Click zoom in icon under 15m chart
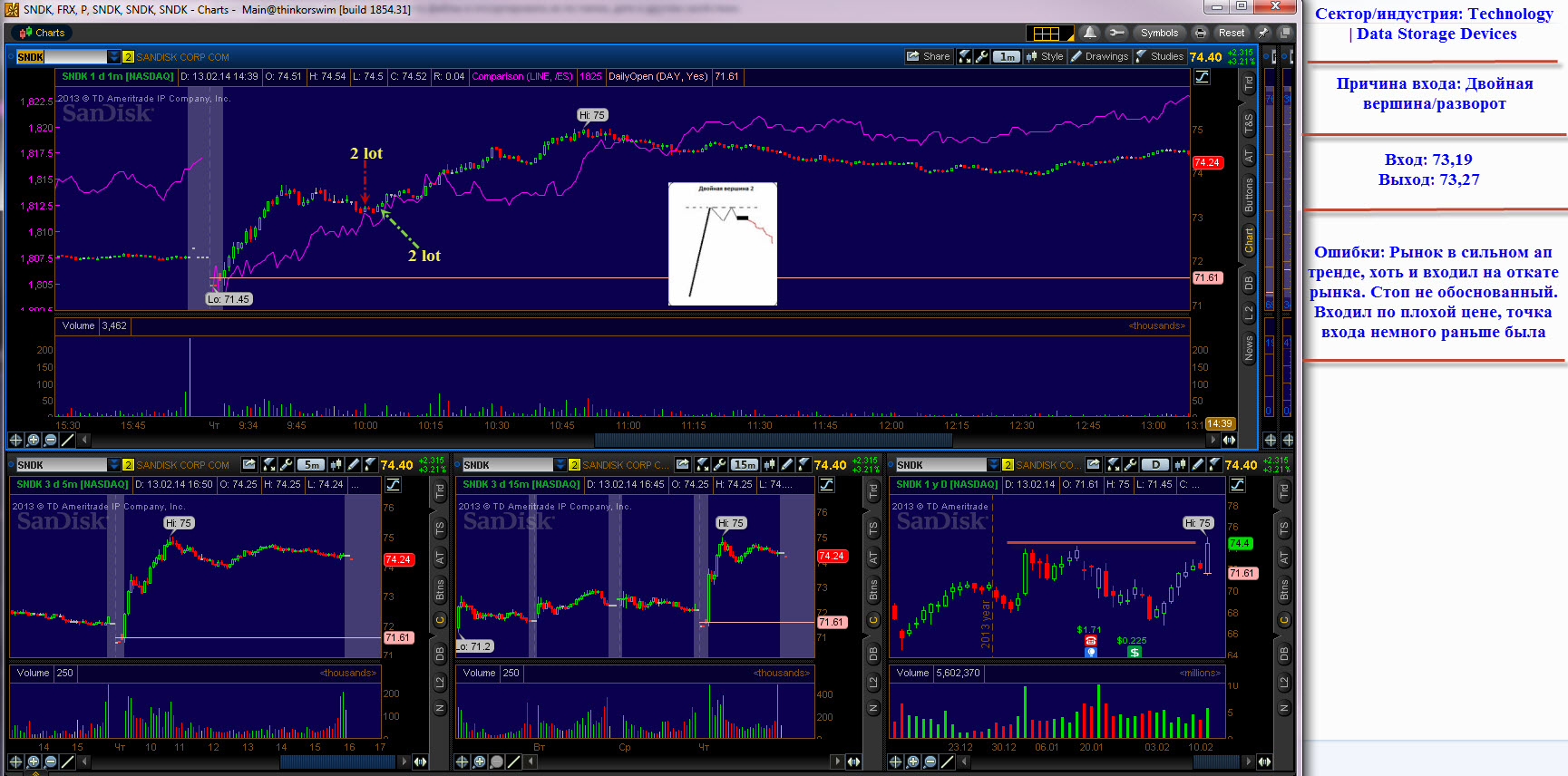The image size is (1568, 776). [x=479, y=761]
